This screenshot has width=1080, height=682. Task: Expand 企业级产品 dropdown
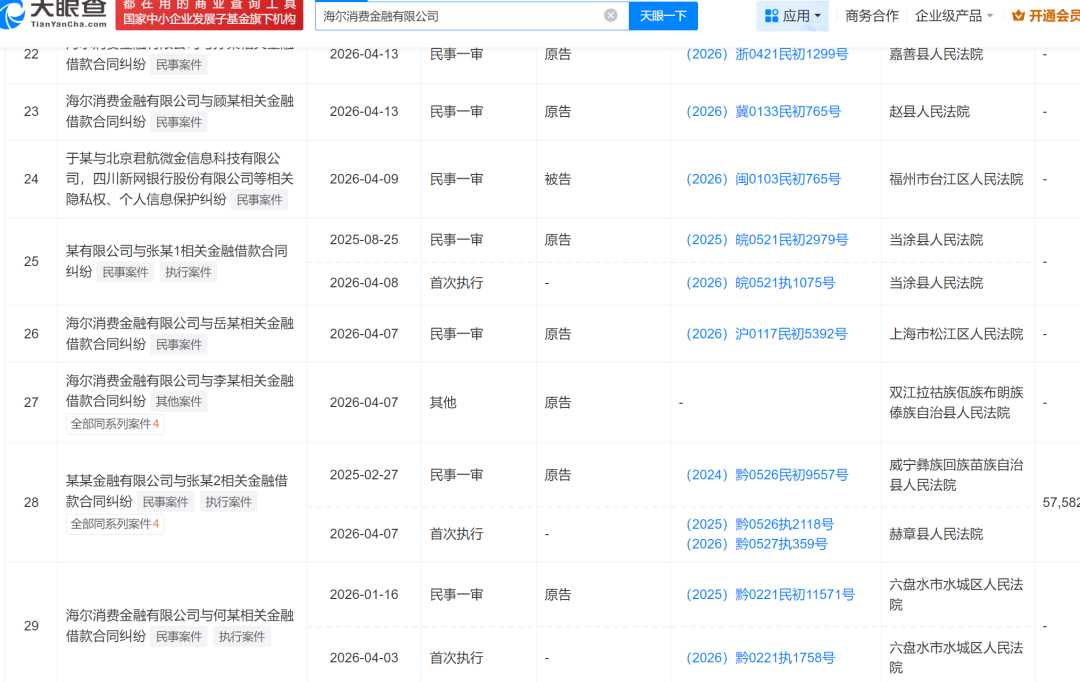click(x=953, y=16)
